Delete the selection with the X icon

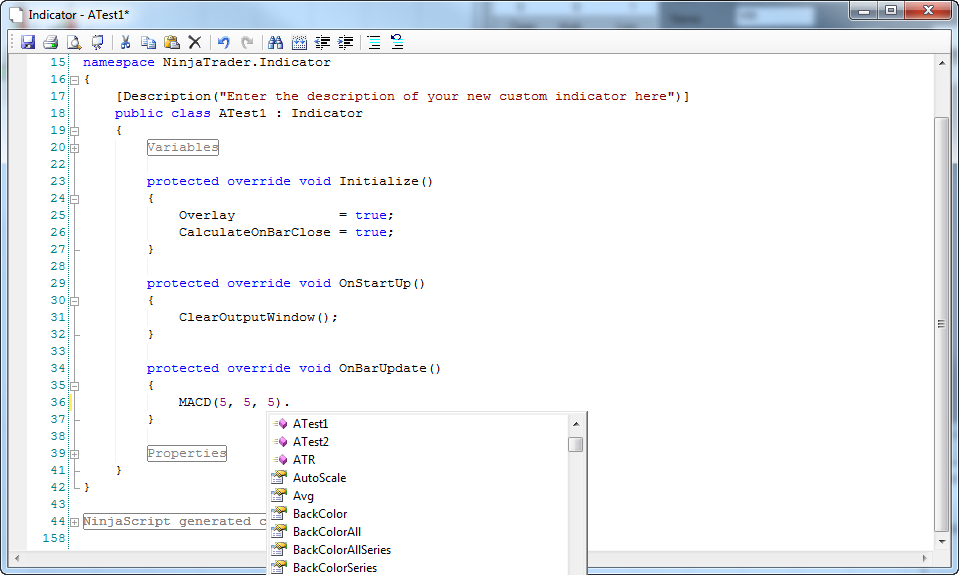(x=195, y=42)
